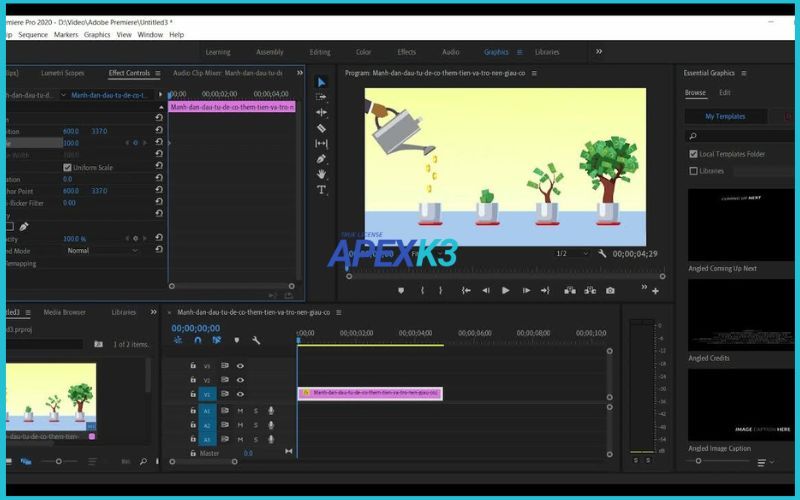This screenshot has width=800, height=500.
Task: Toggle V3 track output eye
Action: (240, 366)
